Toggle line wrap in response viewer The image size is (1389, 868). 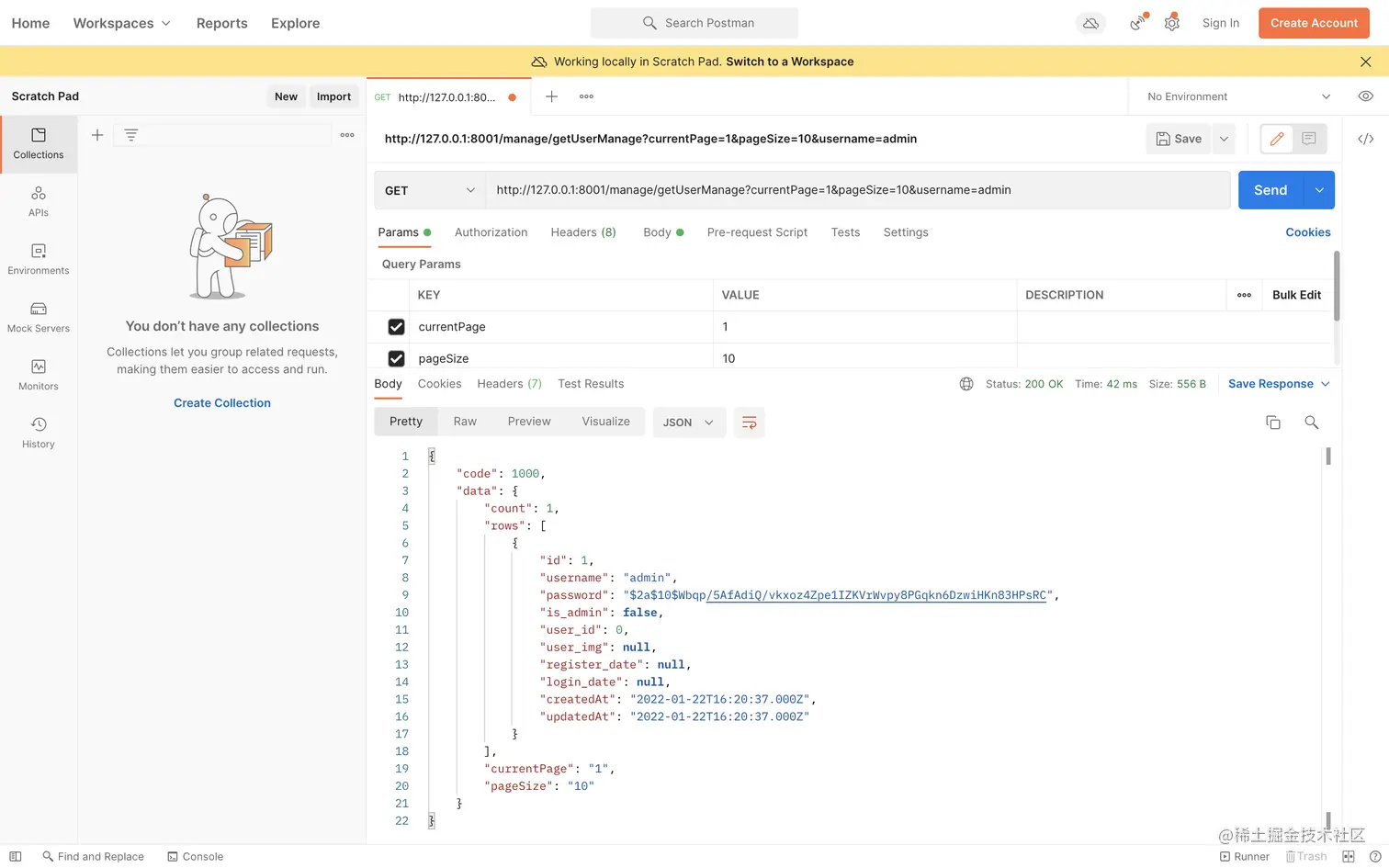click(750, 423)
